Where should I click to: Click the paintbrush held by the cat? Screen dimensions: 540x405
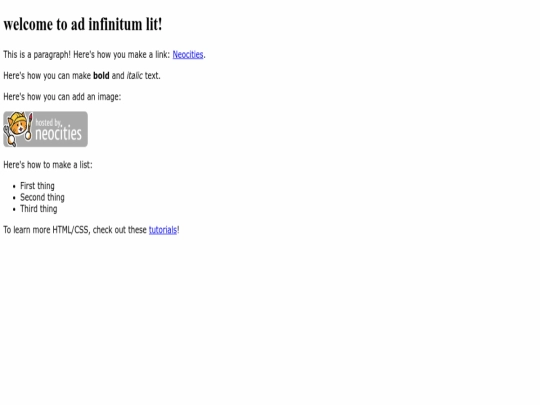pyautogui.click(x=29, y=127)
